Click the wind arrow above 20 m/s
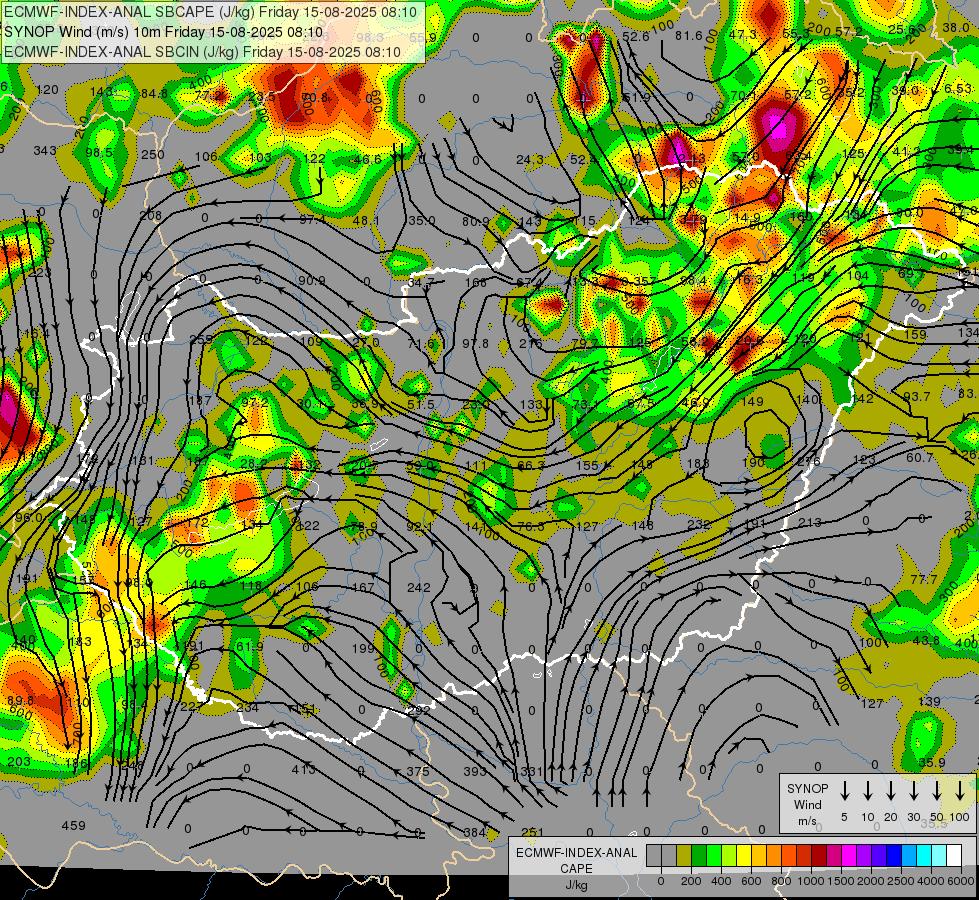The width and height of the screenshot is (979, 900). (x=890, y=791)
